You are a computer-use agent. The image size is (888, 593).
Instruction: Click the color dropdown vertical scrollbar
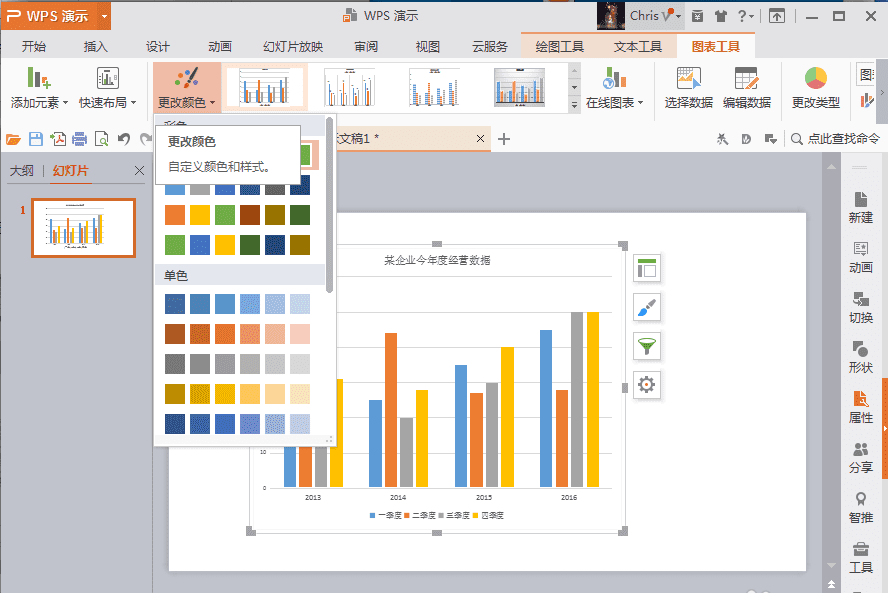329,205
